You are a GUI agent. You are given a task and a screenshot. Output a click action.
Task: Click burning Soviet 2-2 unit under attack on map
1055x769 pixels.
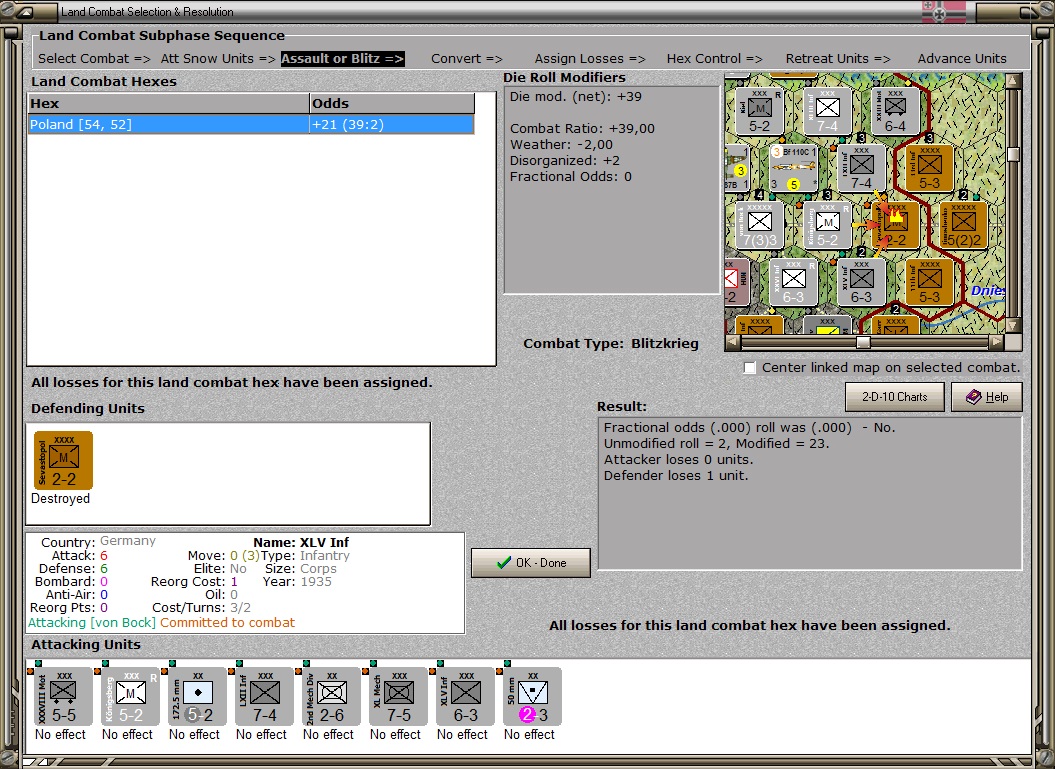coord(895,225)
